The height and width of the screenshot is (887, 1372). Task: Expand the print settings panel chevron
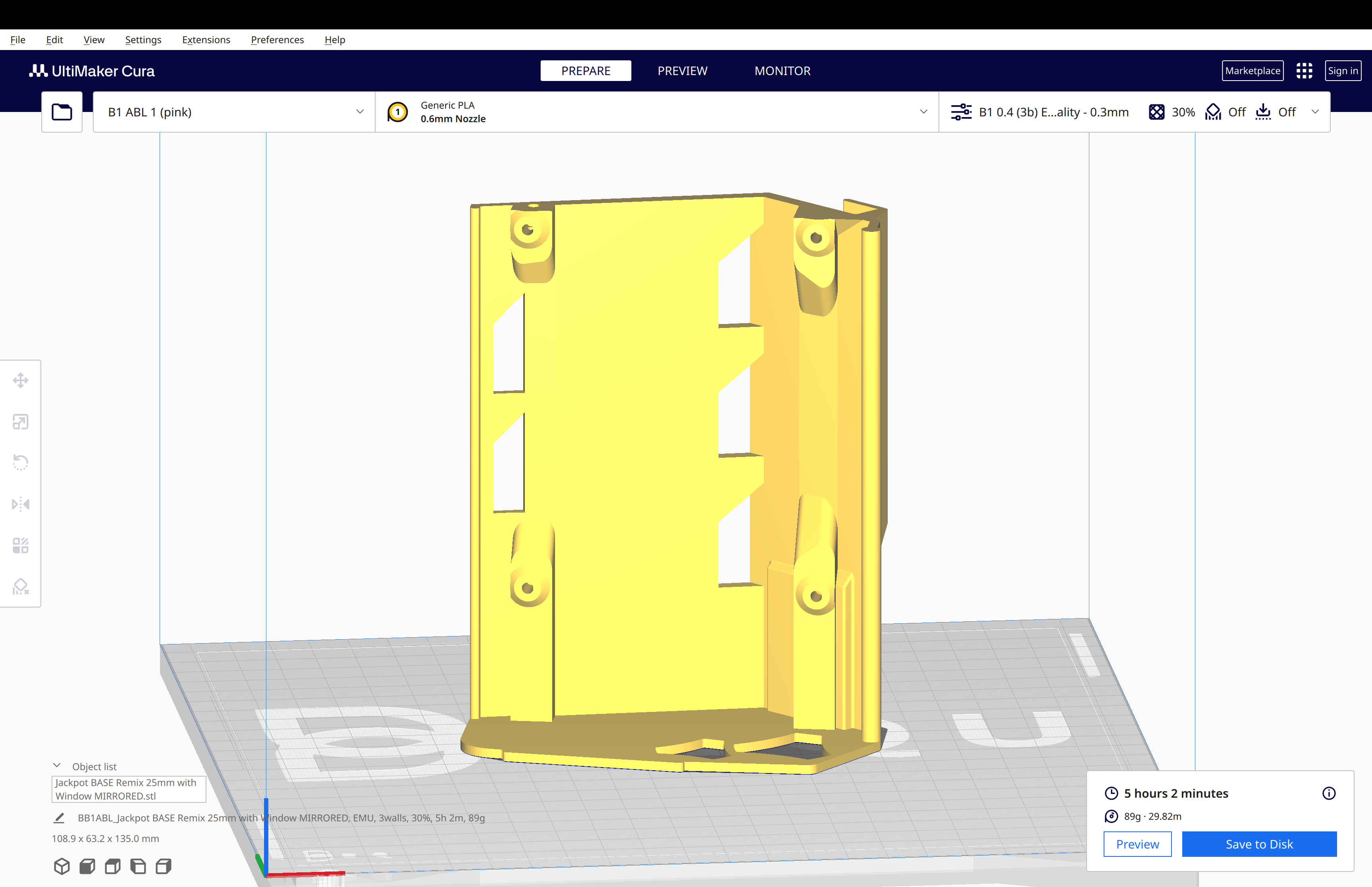click(x=1316, y=112)
